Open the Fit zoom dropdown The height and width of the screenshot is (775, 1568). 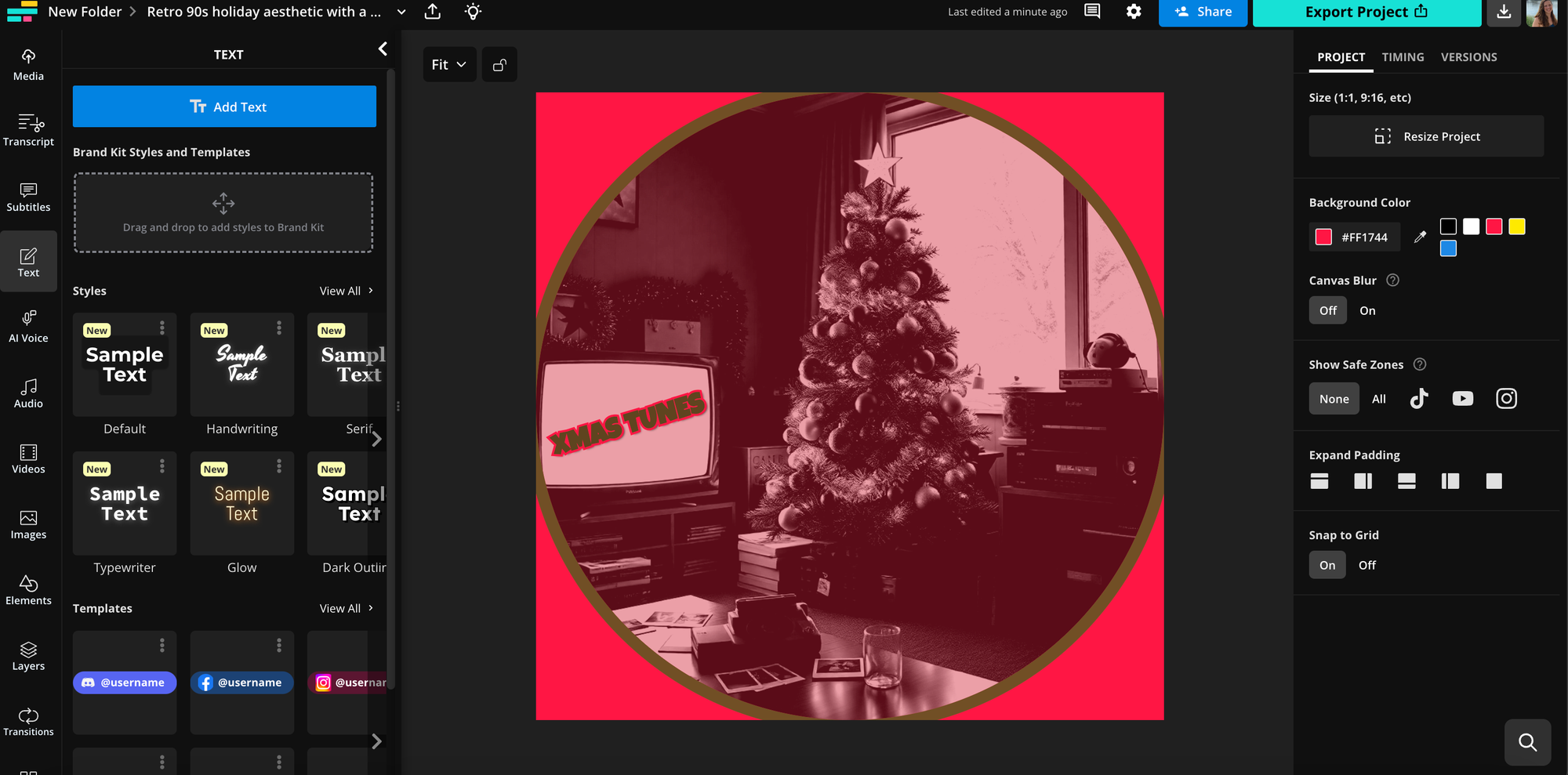pos(448,64)
